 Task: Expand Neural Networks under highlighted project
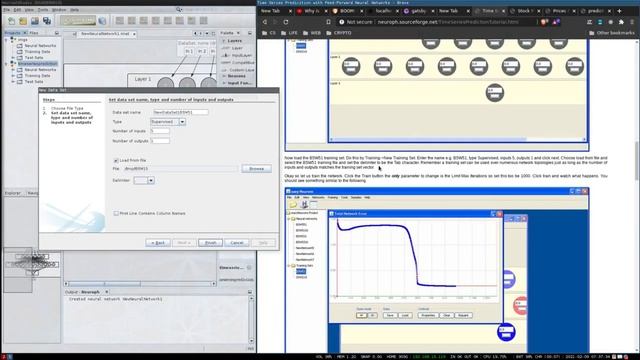point(13,70)
